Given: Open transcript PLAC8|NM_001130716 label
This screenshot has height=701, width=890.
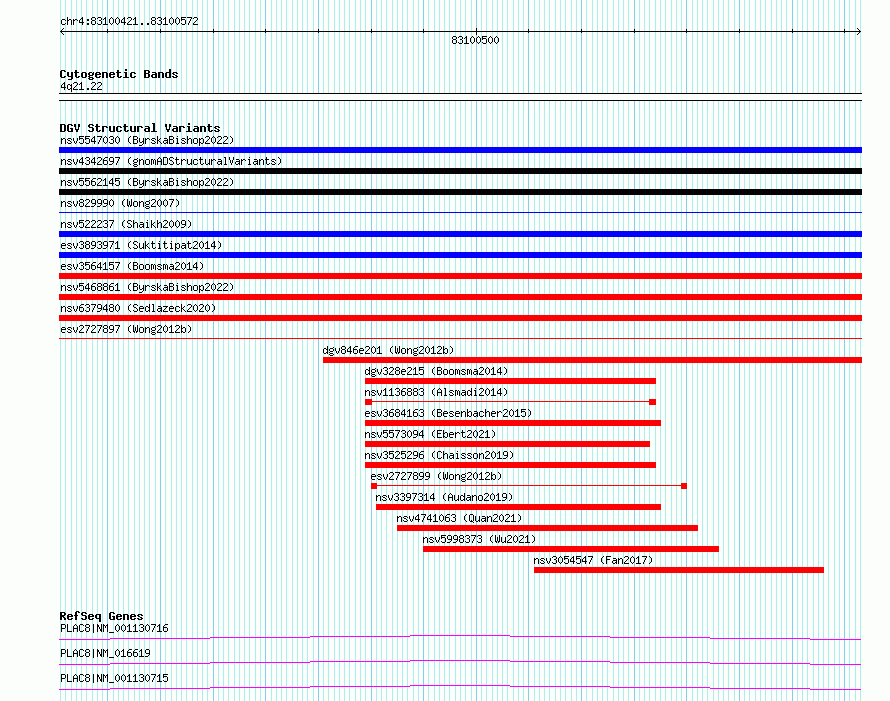Looking at the screenshot, I should point(114,628).
